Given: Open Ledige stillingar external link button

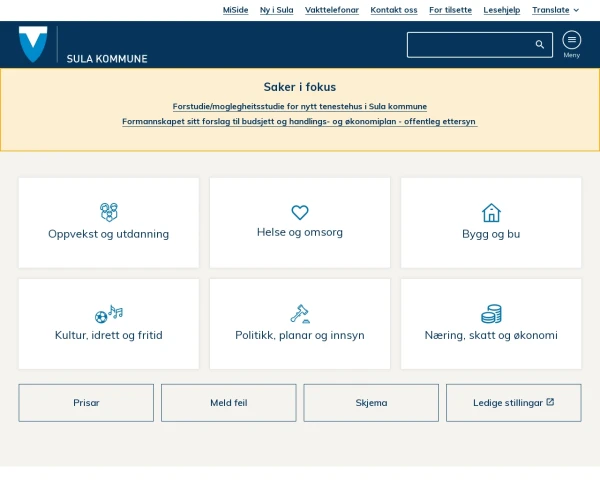Looking at the screenshot, I should [513, 403].
